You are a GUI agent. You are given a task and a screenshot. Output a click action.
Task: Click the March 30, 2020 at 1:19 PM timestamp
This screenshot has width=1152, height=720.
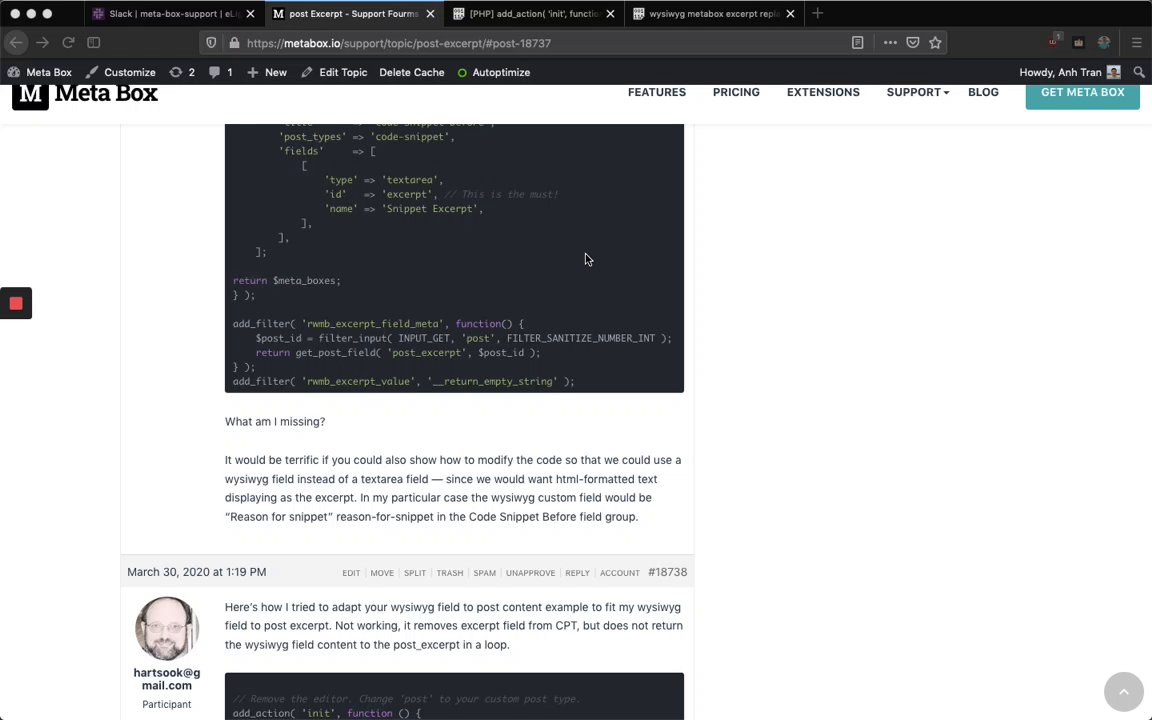[196, 572]
